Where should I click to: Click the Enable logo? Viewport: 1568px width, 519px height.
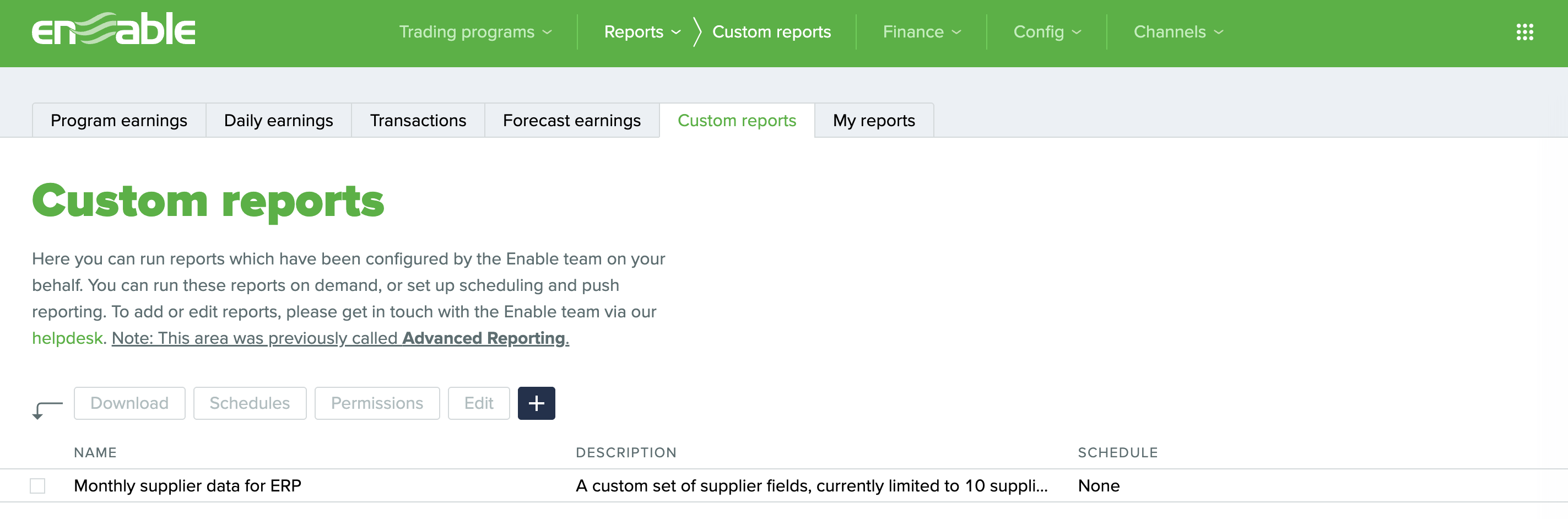click(115, 31)
